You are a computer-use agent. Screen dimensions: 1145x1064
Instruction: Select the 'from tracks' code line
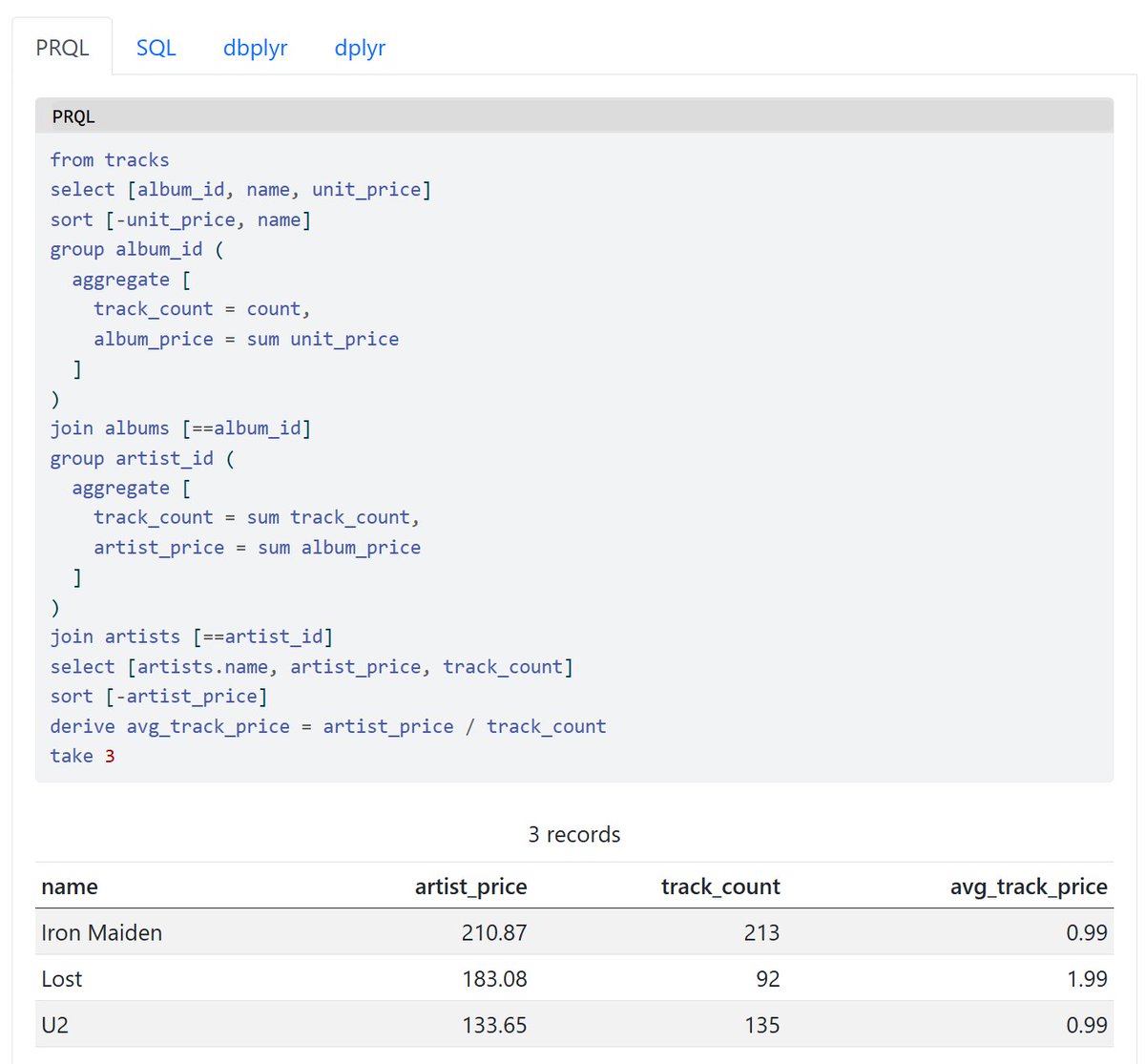point(110,159)
